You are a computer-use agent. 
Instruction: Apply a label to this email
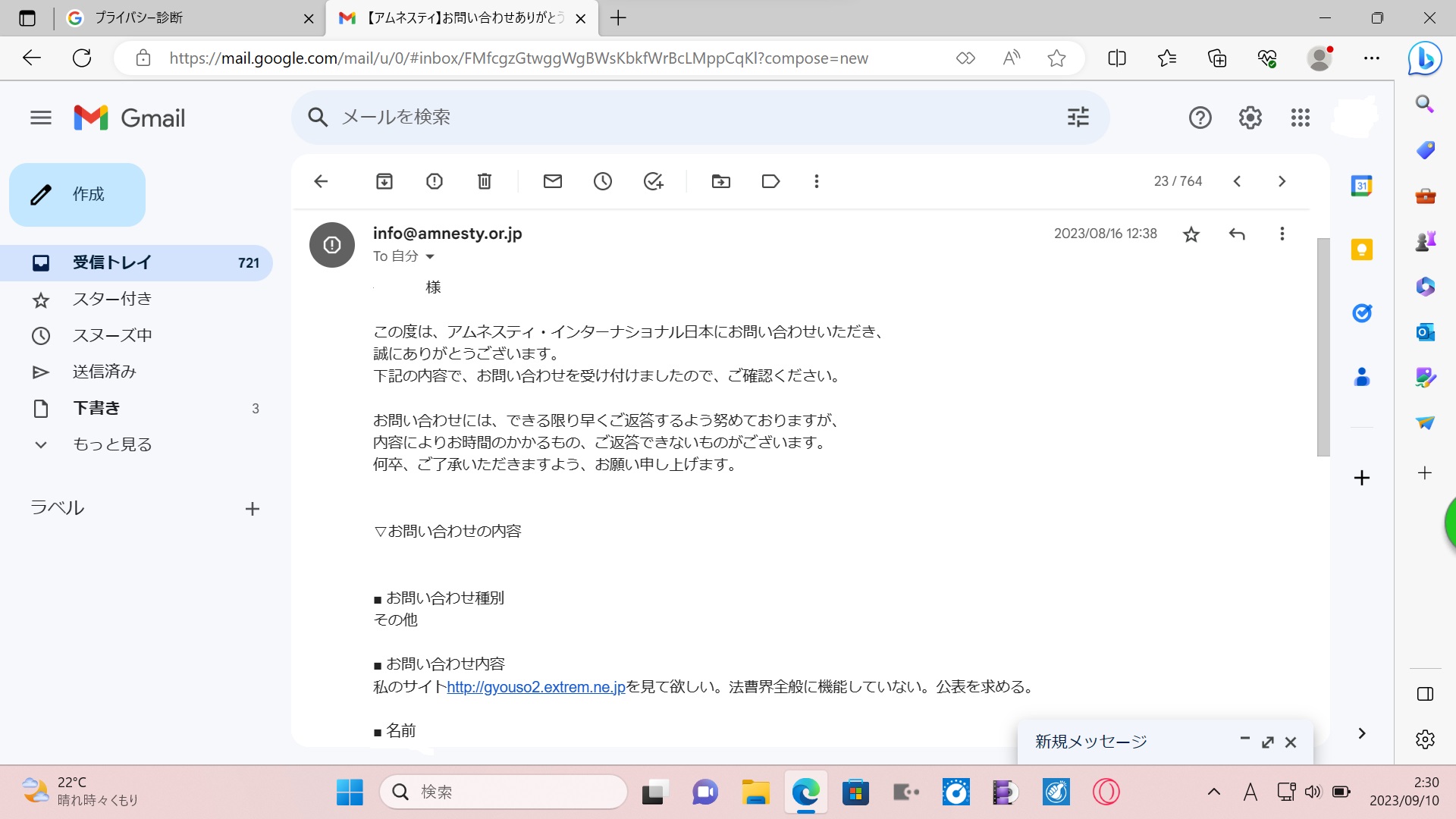770,181
